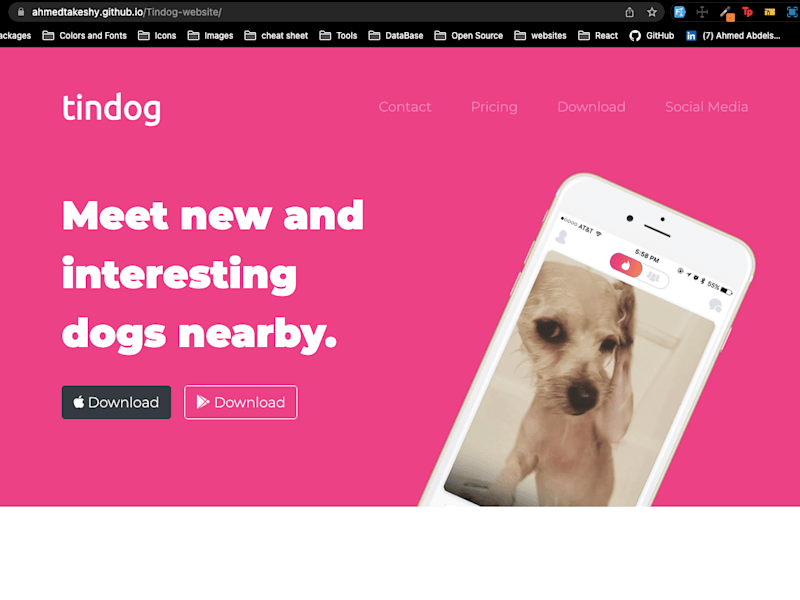Go to Contact in the navbar

[x=405, y=107]
